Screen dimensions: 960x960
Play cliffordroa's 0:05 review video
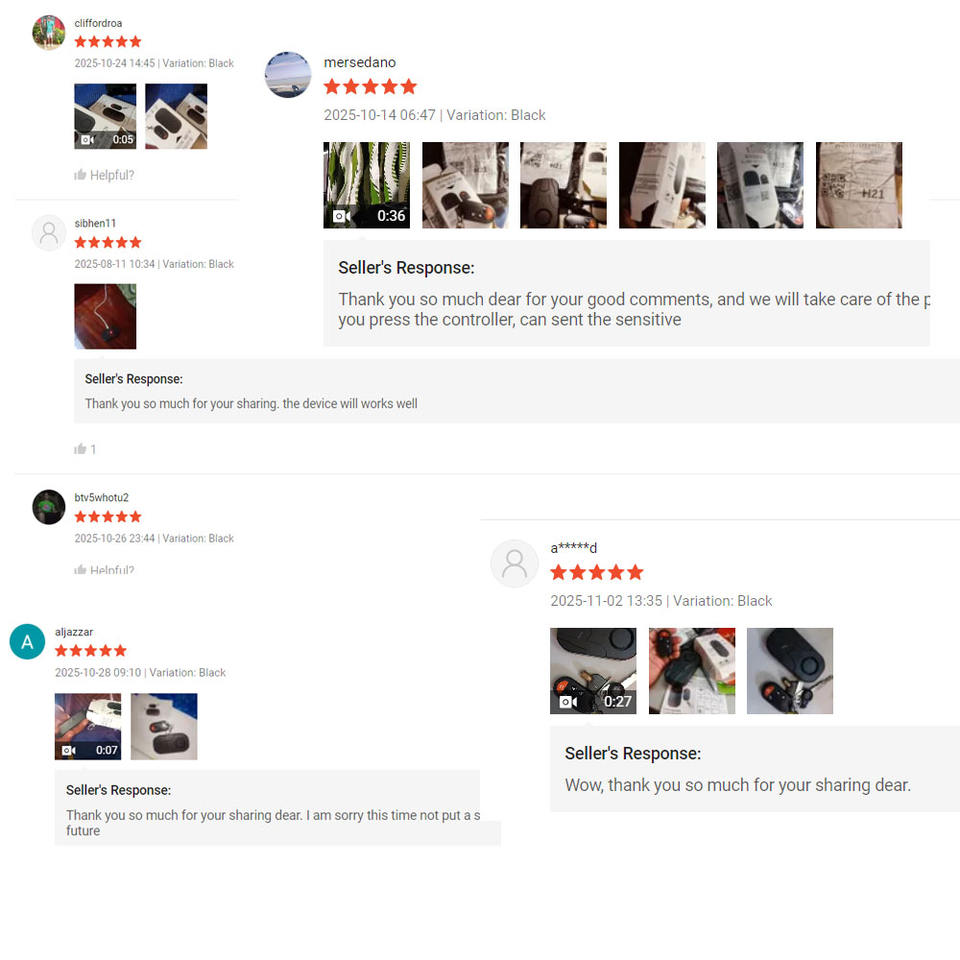(x=105, y=116)
